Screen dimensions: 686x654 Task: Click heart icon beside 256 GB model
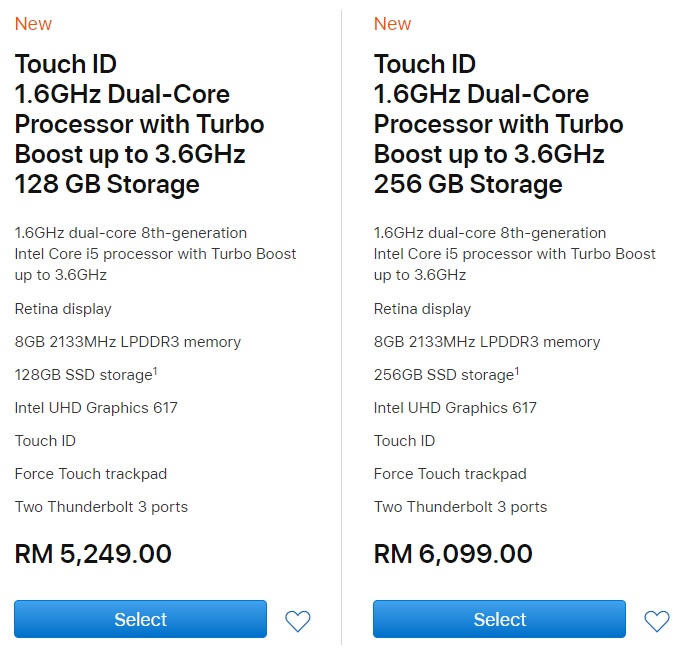657,621
